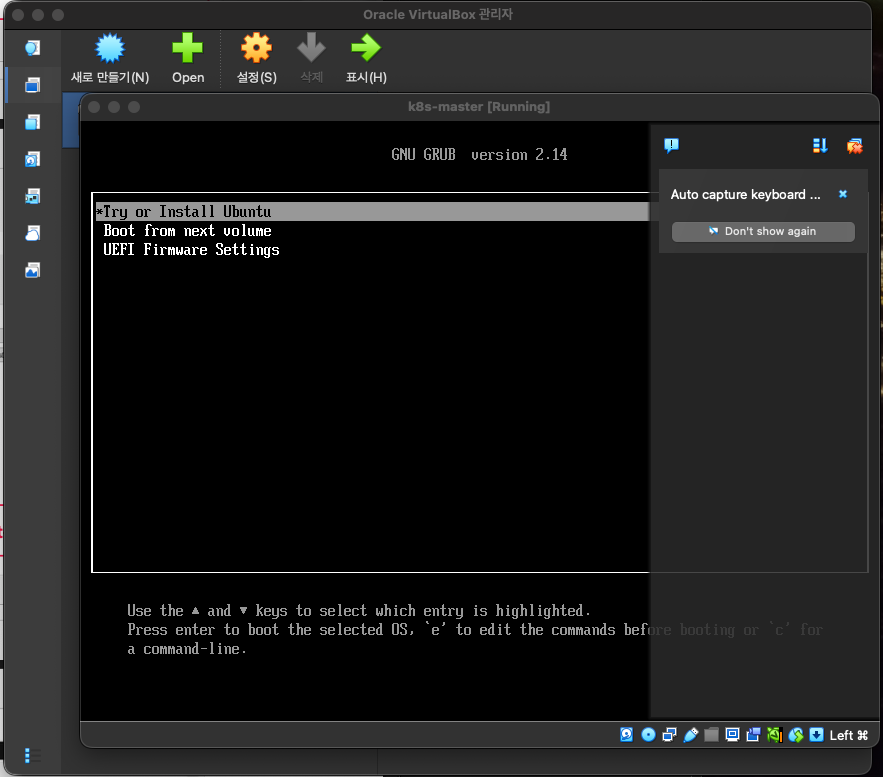Screen dimensions: 883x777
Task: Click the recording status bar indicator
Action: pyautogui.click(x=753, y=735)
